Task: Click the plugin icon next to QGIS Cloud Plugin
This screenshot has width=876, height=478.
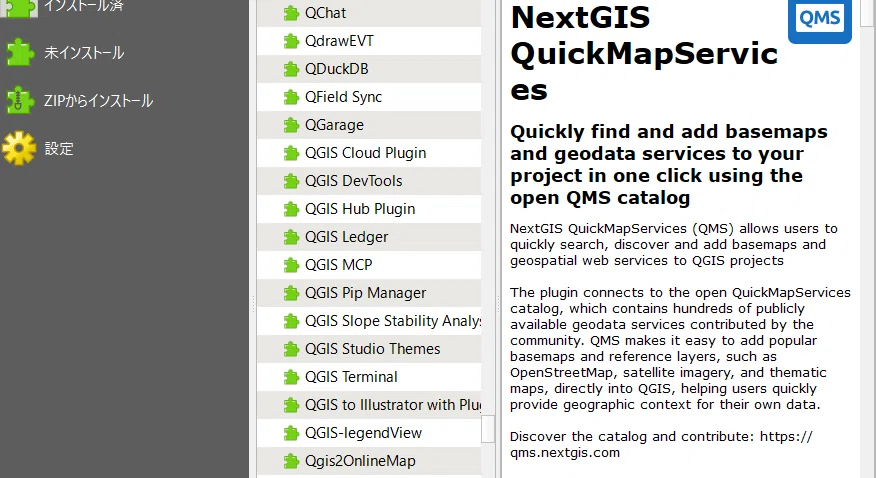Action: (291, 153)
